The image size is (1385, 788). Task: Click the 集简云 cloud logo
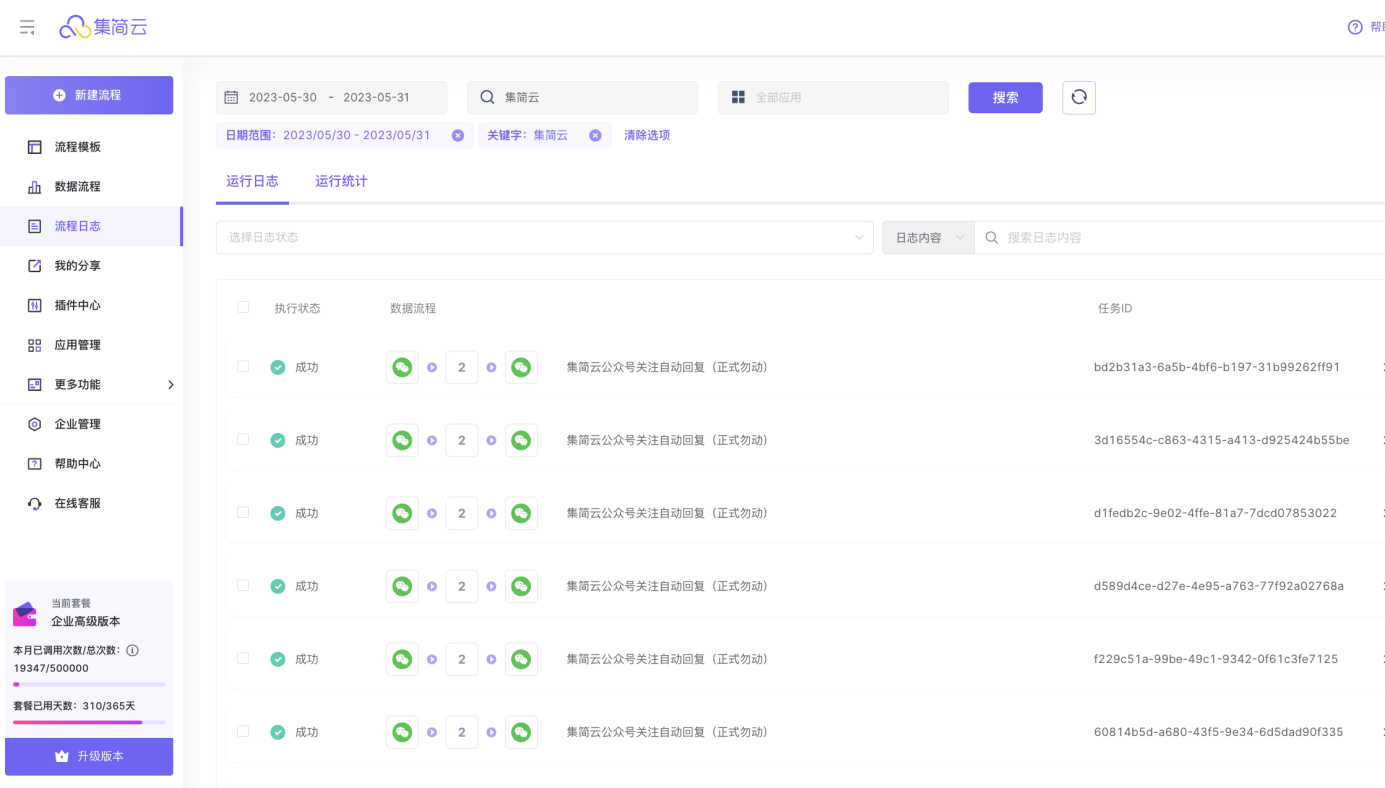pos(103,27)
